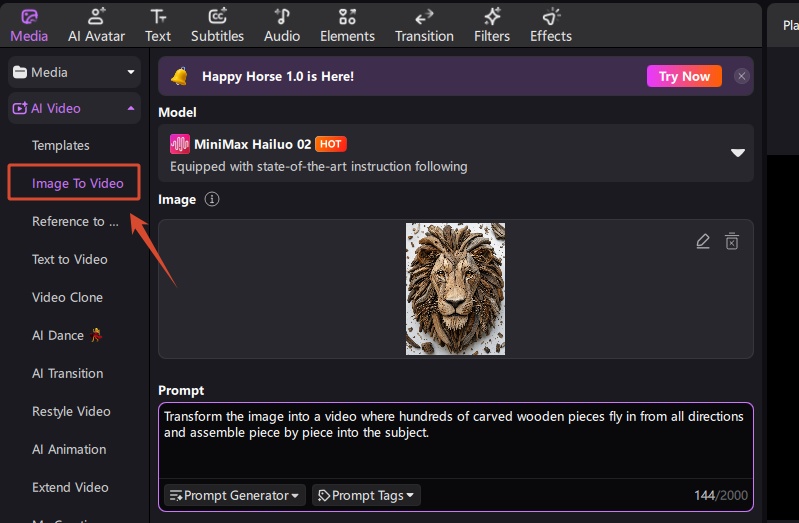Open the Filters sparkle icon
The image size is (799, 523).
[492, 16]
